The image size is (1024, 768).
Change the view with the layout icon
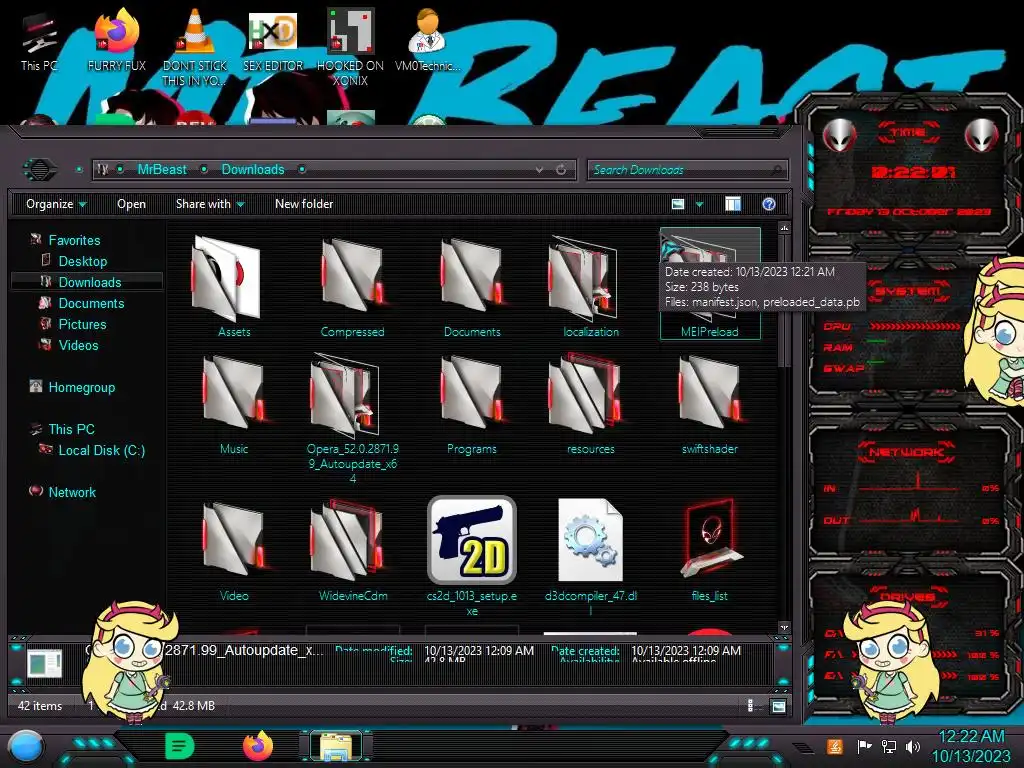tap(678, 204)
